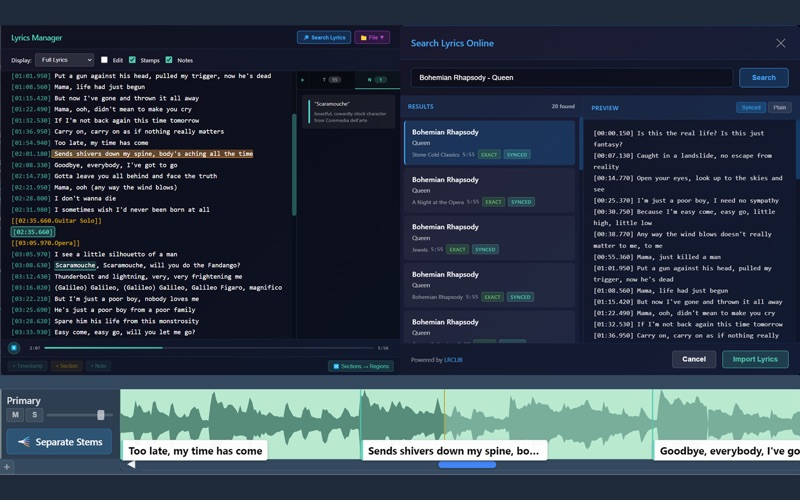Select the A Night at the Opera result

click(x=489, y=190)
